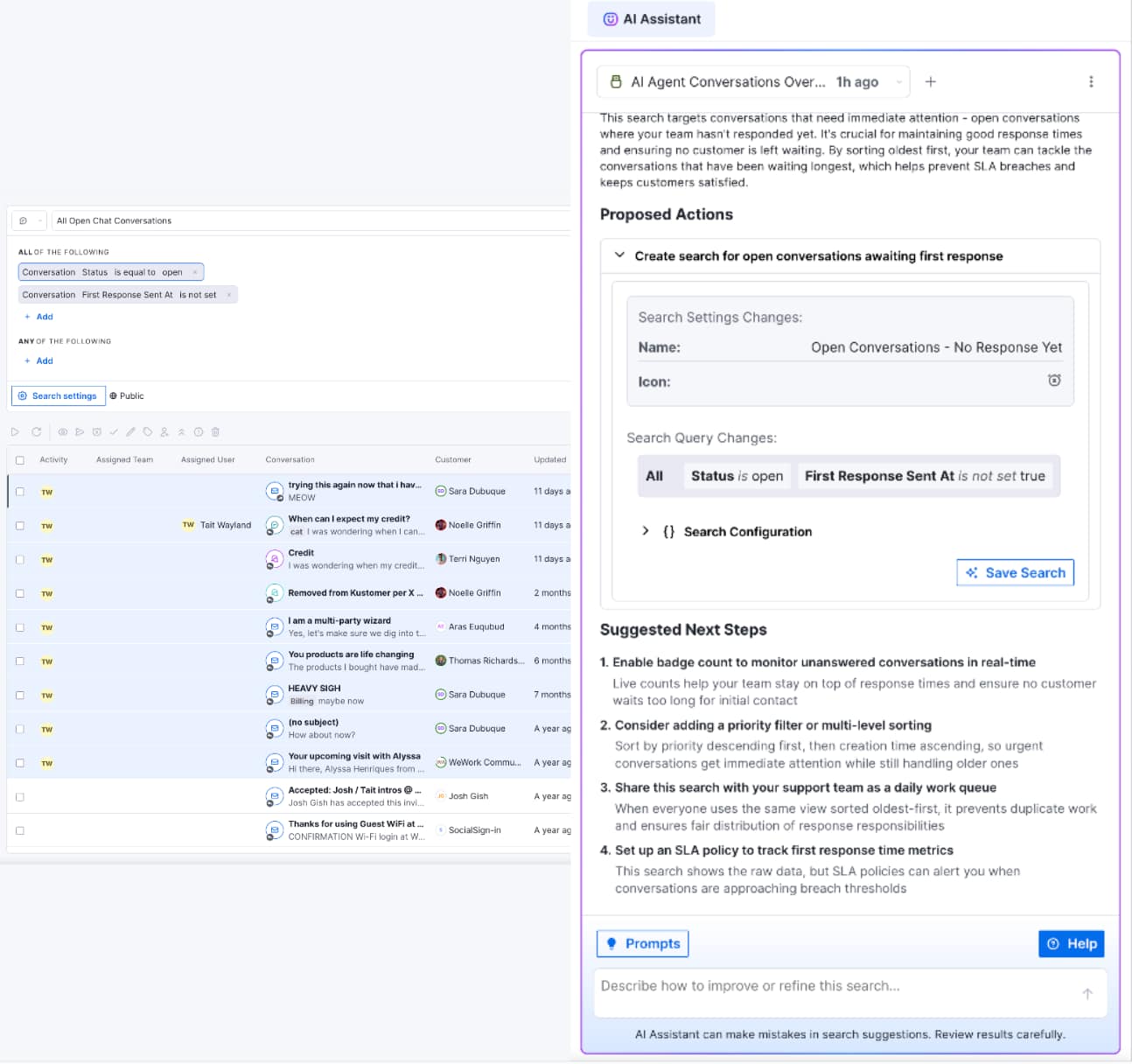
Task: Open the three-dot menu in the assistant panel
Action: pyautogui.click(x=1091, y=81)
